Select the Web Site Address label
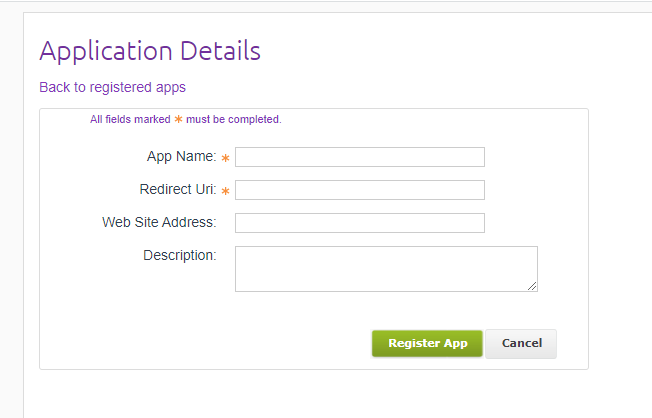This screenshot has width=652, height=418. [159, 222]
